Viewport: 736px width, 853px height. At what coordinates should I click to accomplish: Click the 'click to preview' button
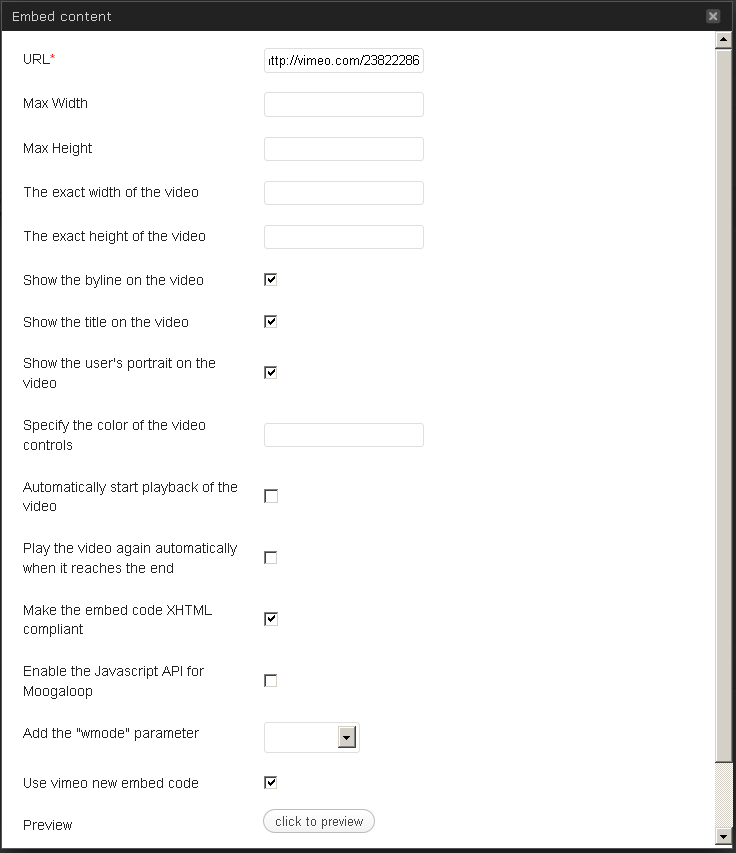[319, 821]
